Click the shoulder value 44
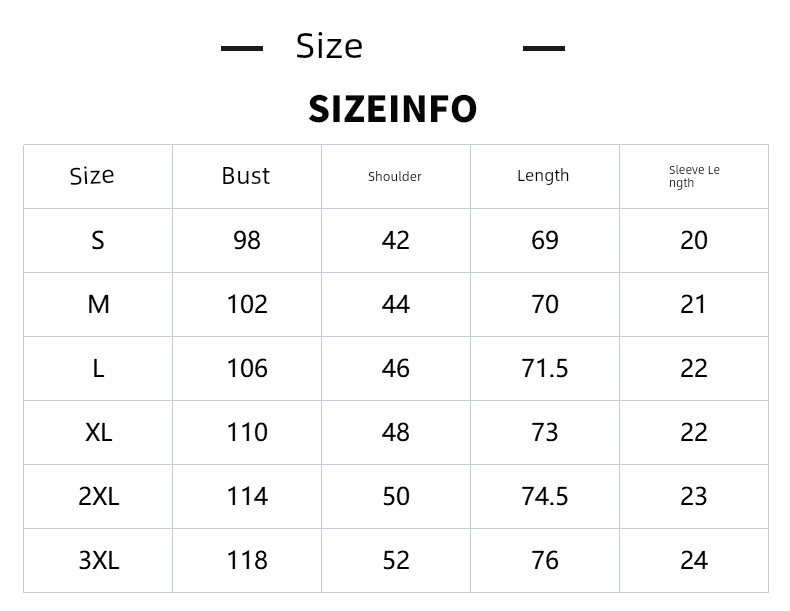Screen dimensions: 790x611 tap(396, 304)
